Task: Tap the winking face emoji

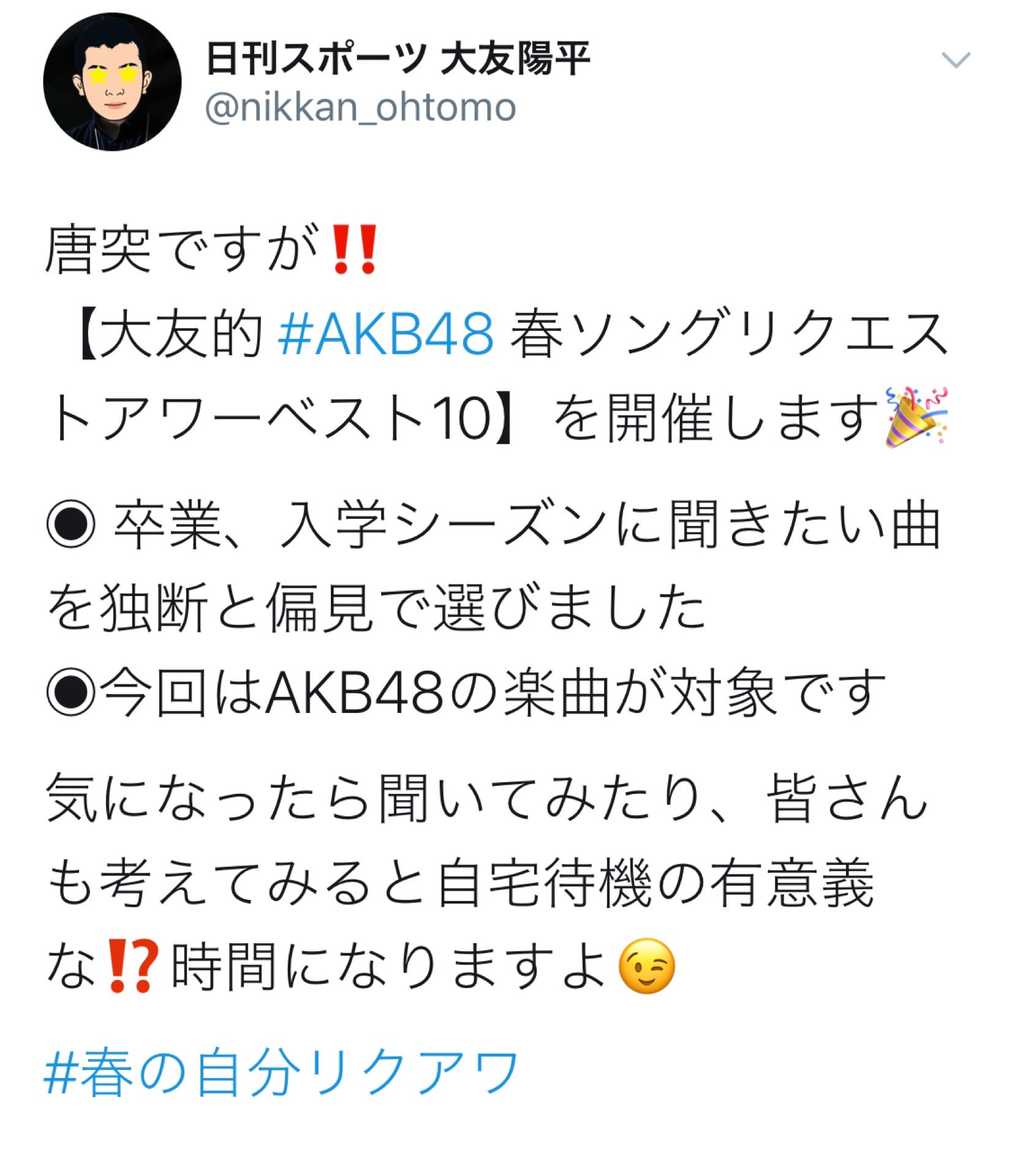Action: (647, 966)
